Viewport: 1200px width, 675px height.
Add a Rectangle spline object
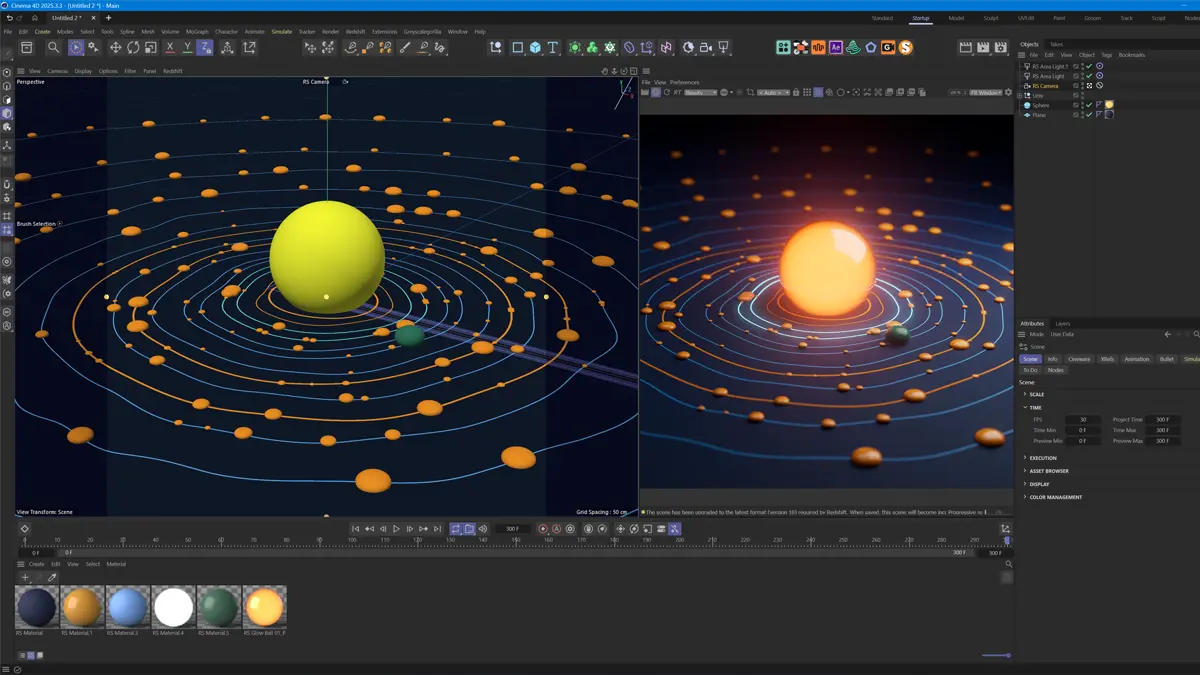517,47
